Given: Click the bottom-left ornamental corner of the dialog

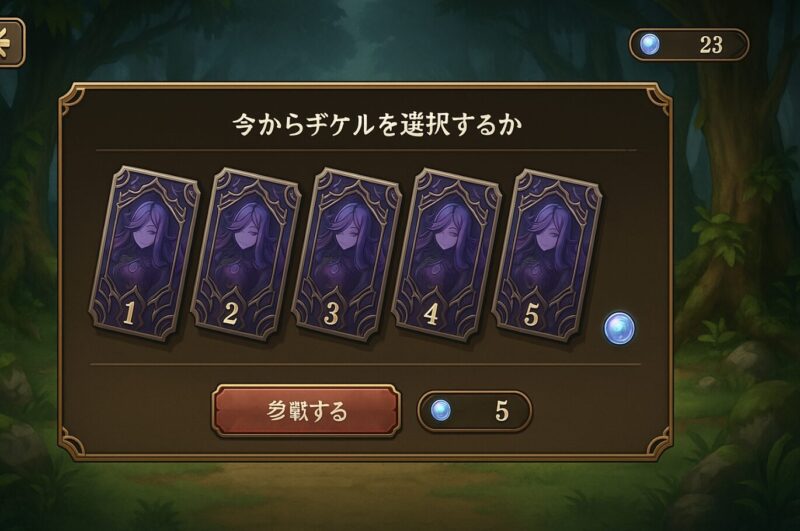Looking at the screenshot, I should pos(73,444).
